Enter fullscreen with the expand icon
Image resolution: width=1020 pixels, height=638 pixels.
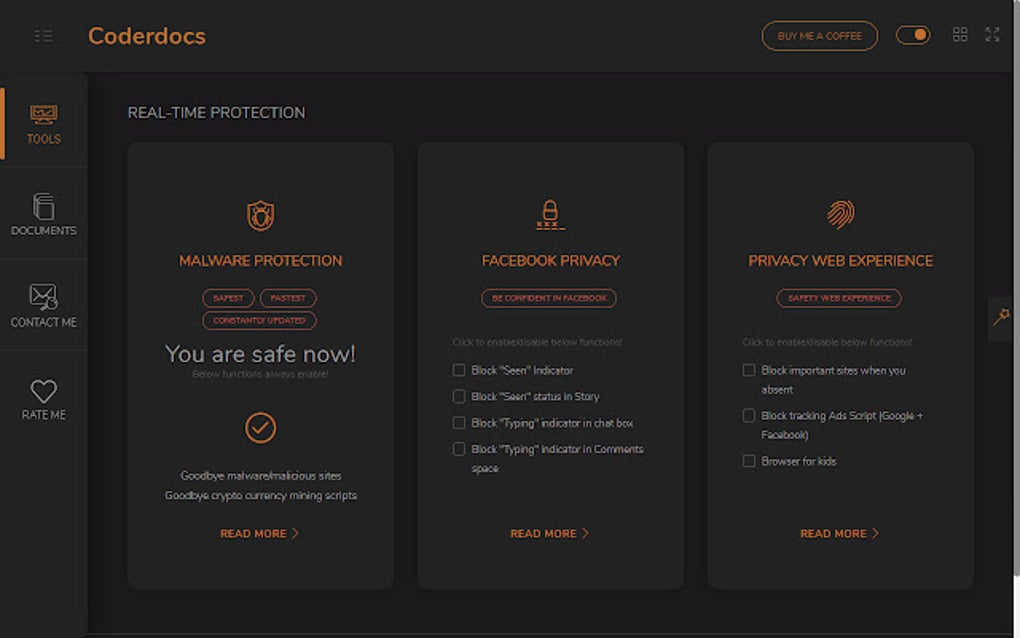pyautogui.click(x=992, y=35)
